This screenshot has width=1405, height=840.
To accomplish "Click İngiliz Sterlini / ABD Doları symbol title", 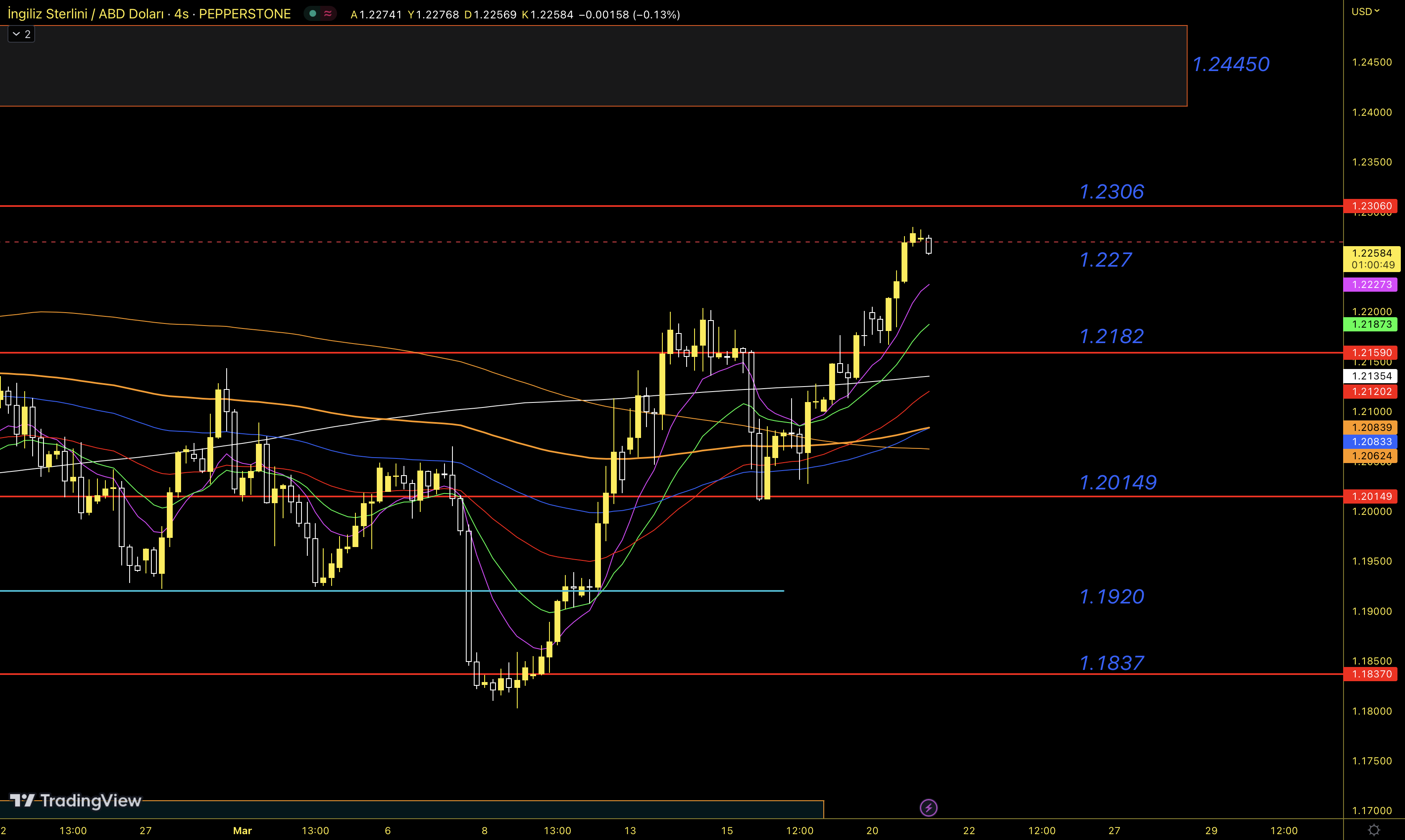I will (x=85, y=14).
